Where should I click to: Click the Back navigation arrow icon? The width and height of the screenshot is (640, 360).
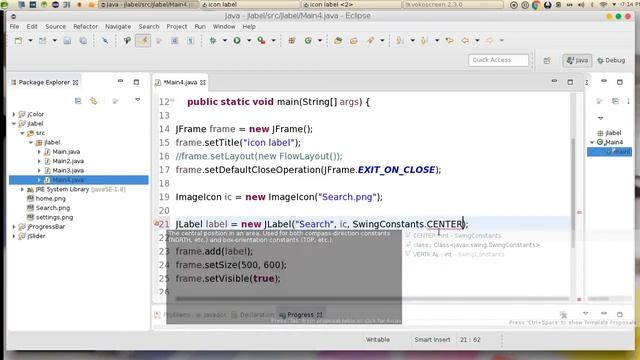[465, 40]
